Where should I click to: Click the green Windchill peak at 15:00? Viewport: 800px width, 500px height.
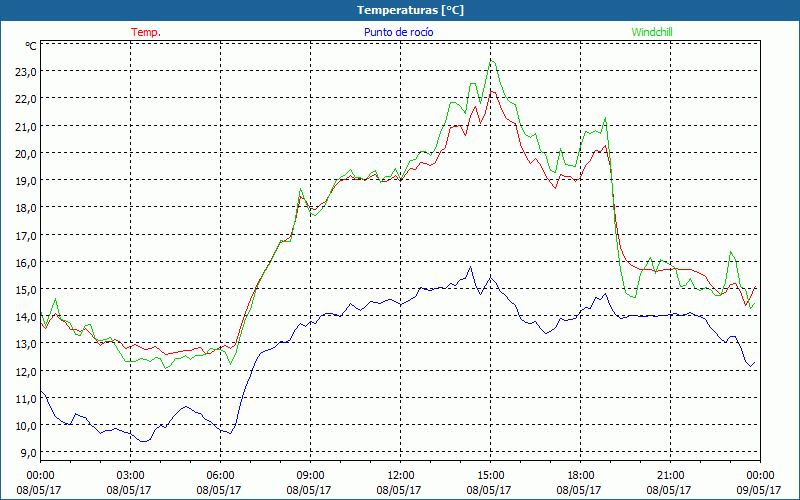492,61
